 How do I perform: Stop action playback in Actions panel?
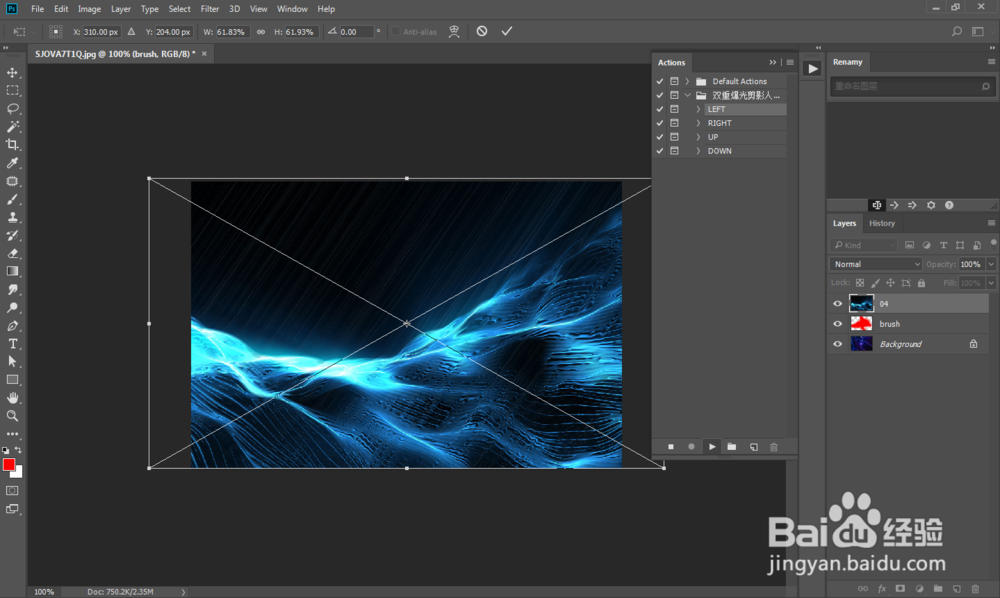[x=670, y=447]
